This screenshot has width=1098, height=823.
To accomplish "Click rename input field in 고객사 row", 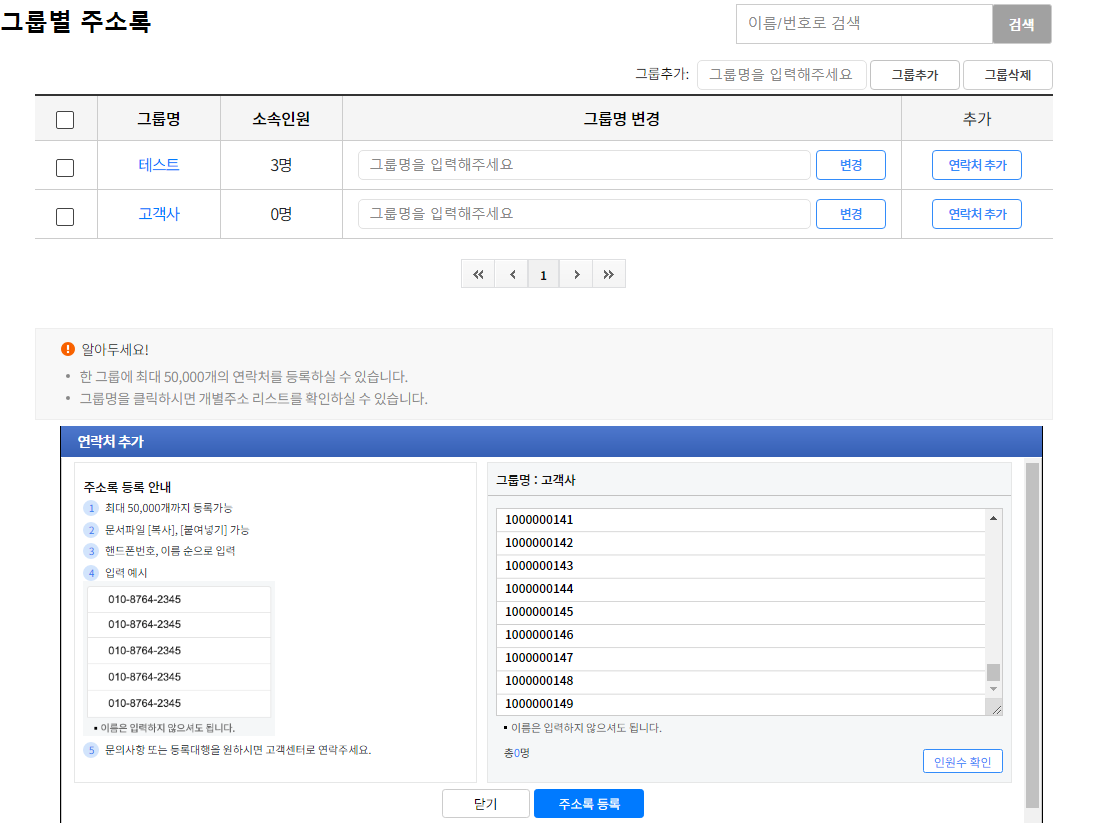I will pyautogui.click(x=584, y=214).
